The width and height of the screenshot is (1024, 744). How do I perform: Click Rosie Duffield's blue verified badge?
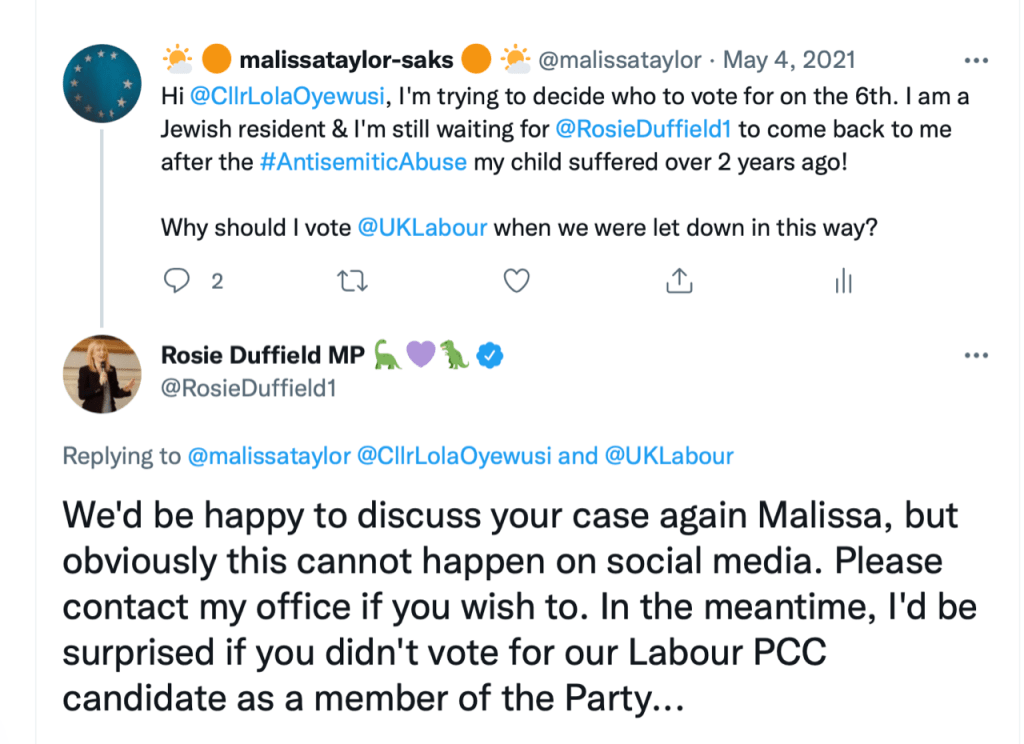tap(489, 354)
